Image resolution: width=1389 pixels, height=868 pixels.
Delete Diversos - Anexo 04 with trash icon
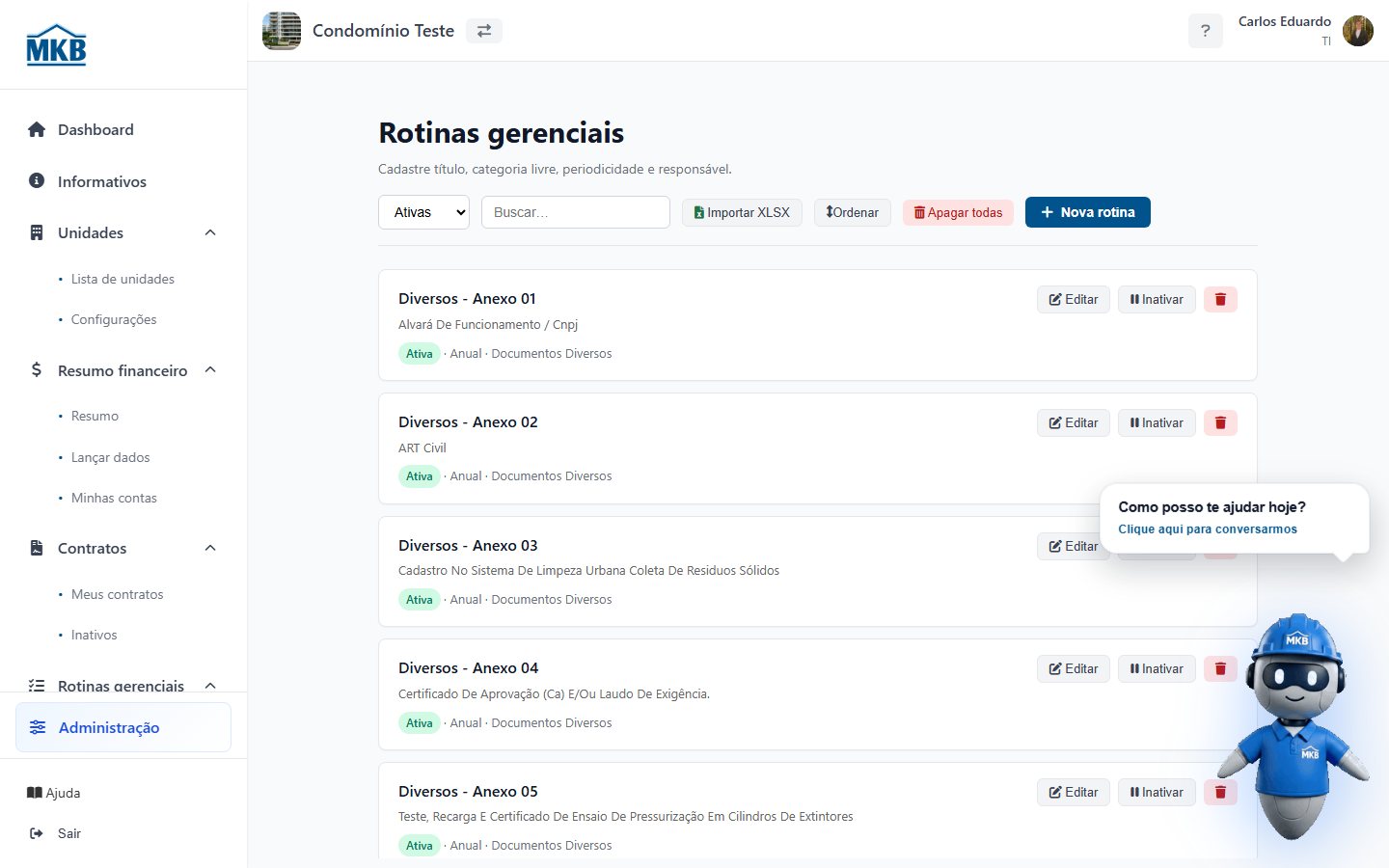click(1220, 668)
